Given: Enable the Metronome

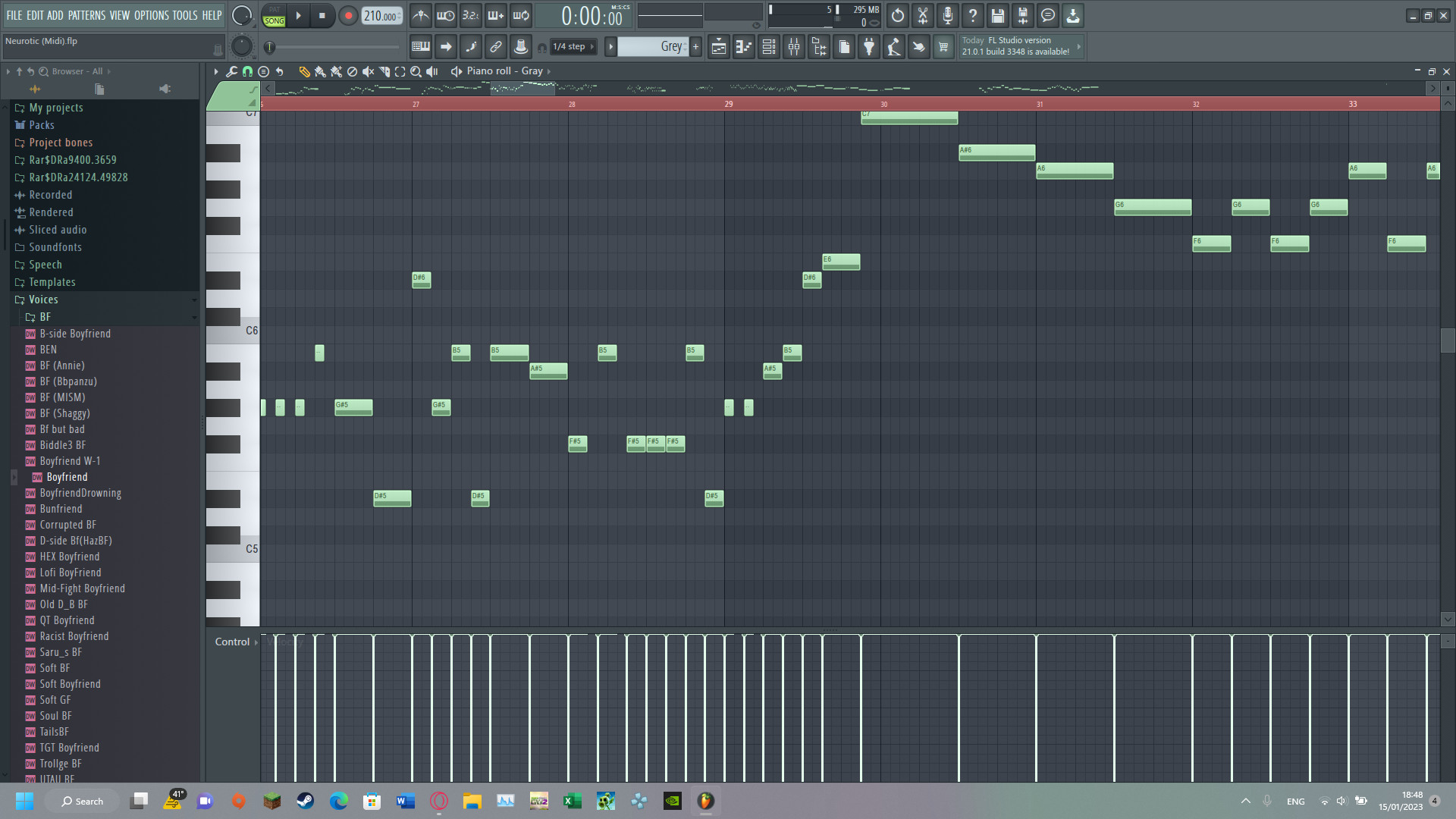Looking at the screenshot, I should tap(420, 15).
